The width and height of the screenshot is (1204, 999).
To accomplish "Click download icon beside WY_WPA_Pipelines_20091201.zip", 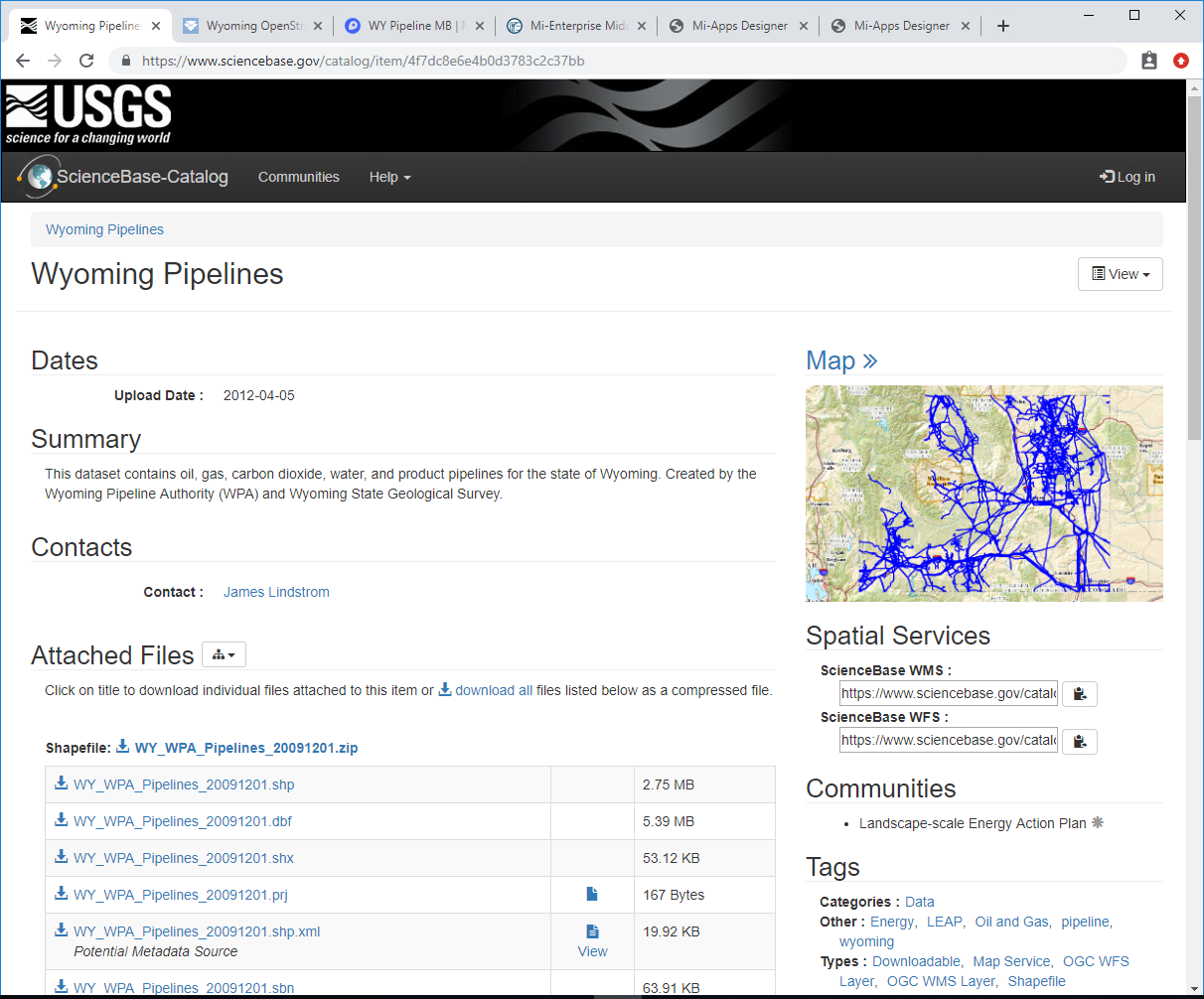I will click(x=123, y=747).
